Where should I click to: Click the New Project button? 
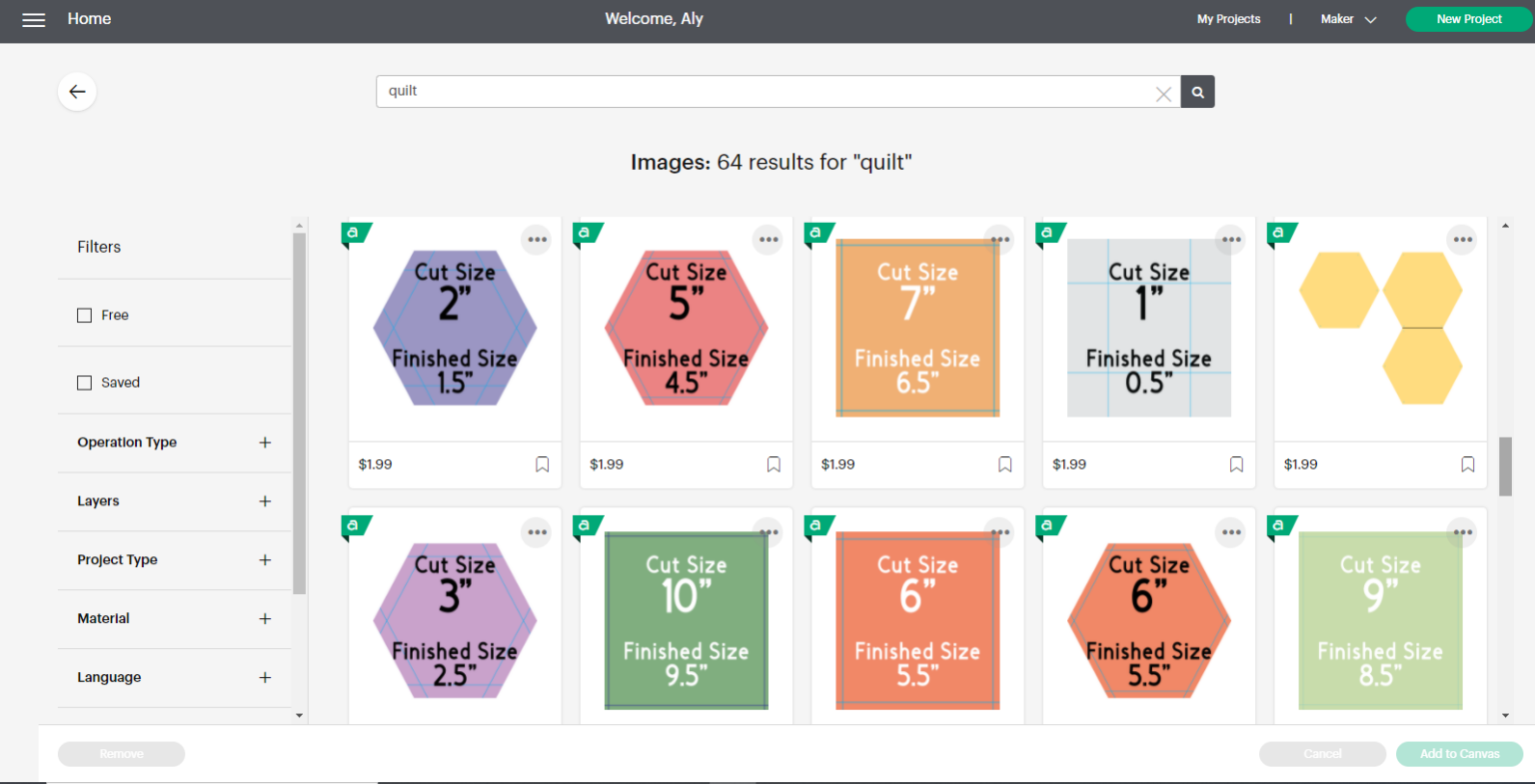pos(1468,19)
